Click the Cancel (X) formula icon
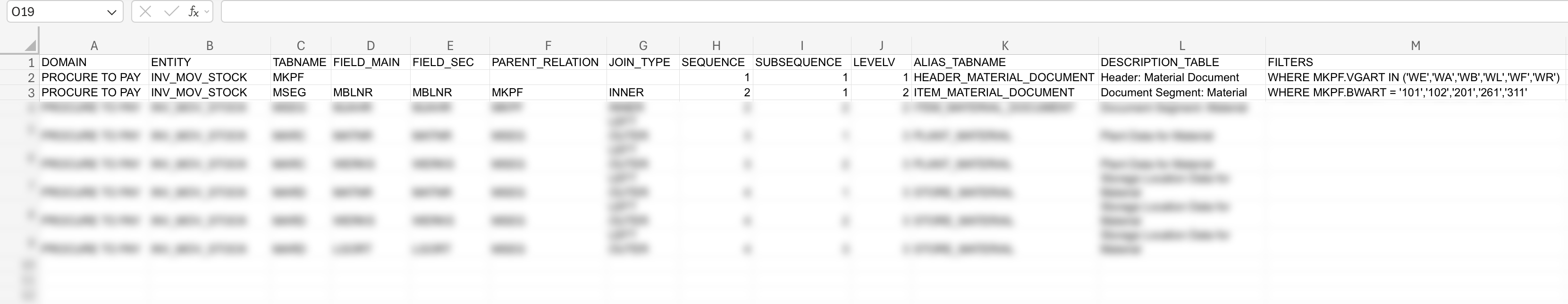The height and width of the screenshot is (304, 1568). [x=145, y=12]
